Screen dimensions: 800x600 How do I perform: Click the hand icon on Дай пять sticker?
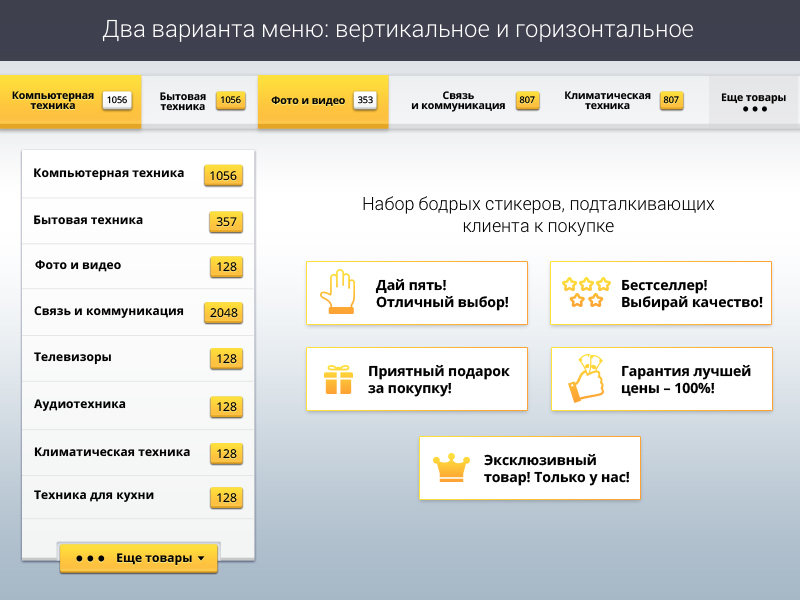click(x=338, y=291)
